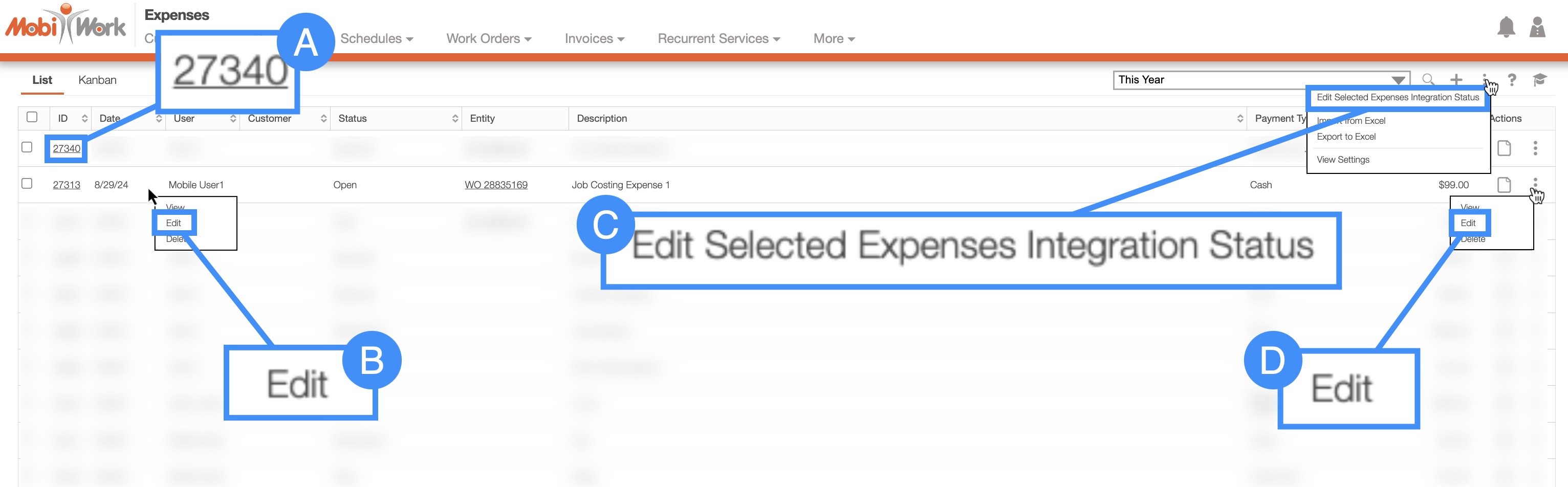
Task: Click the plus icon to add expense
Action: [1456, 80]
